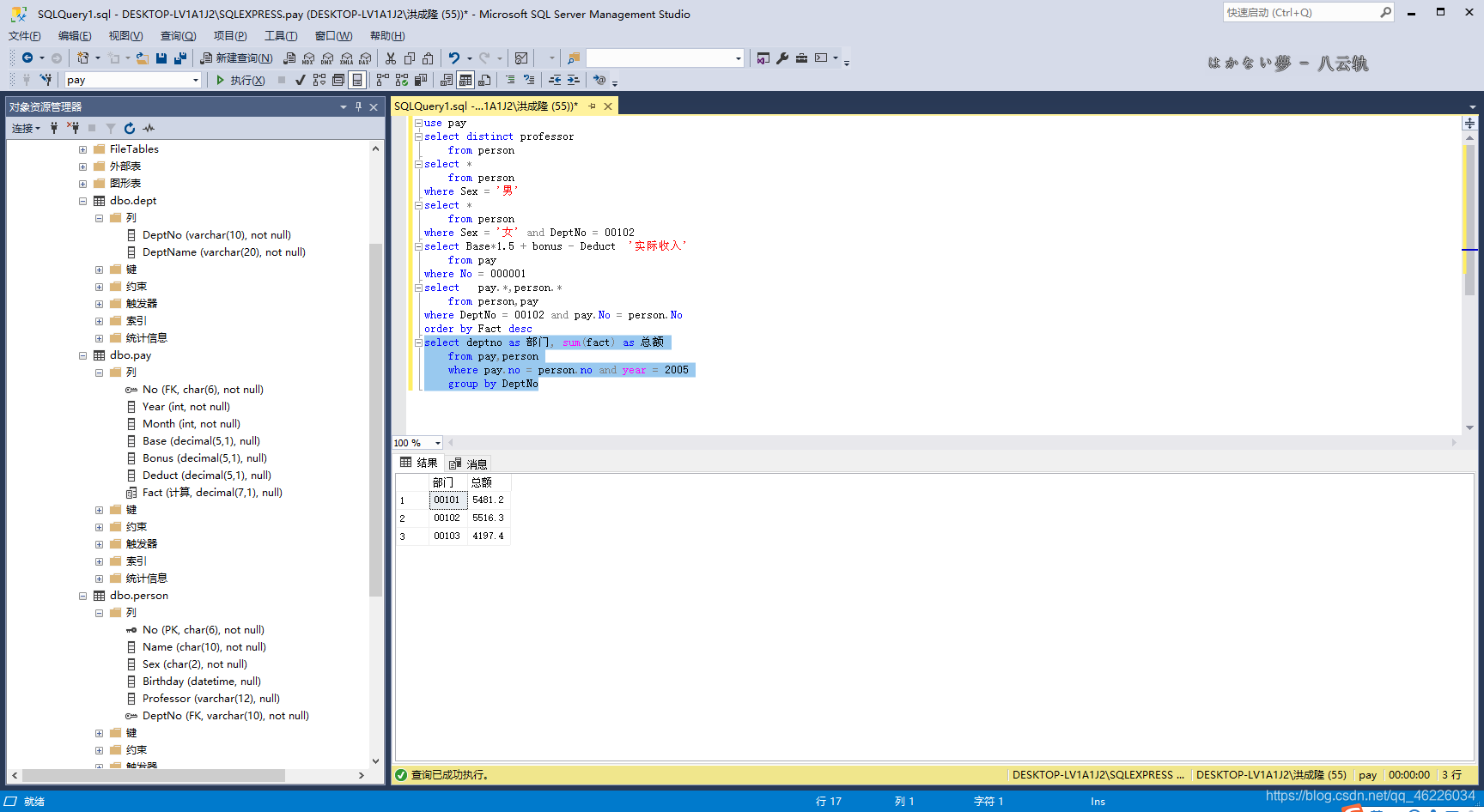Cut the selection with the scissors icon
Screen dimensions: 1484x812
click(x=391, y=58)
